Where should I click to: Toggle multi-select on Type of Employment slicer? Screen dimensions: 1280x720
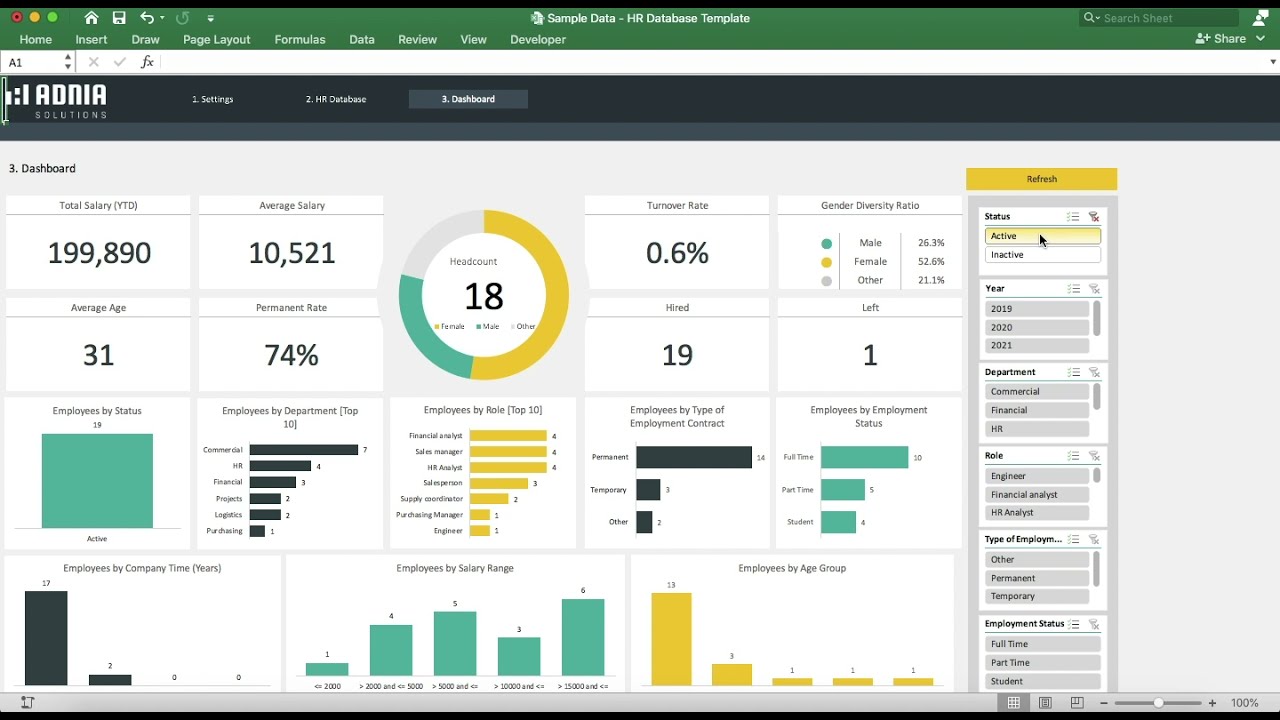click(x=1073, y=539)
